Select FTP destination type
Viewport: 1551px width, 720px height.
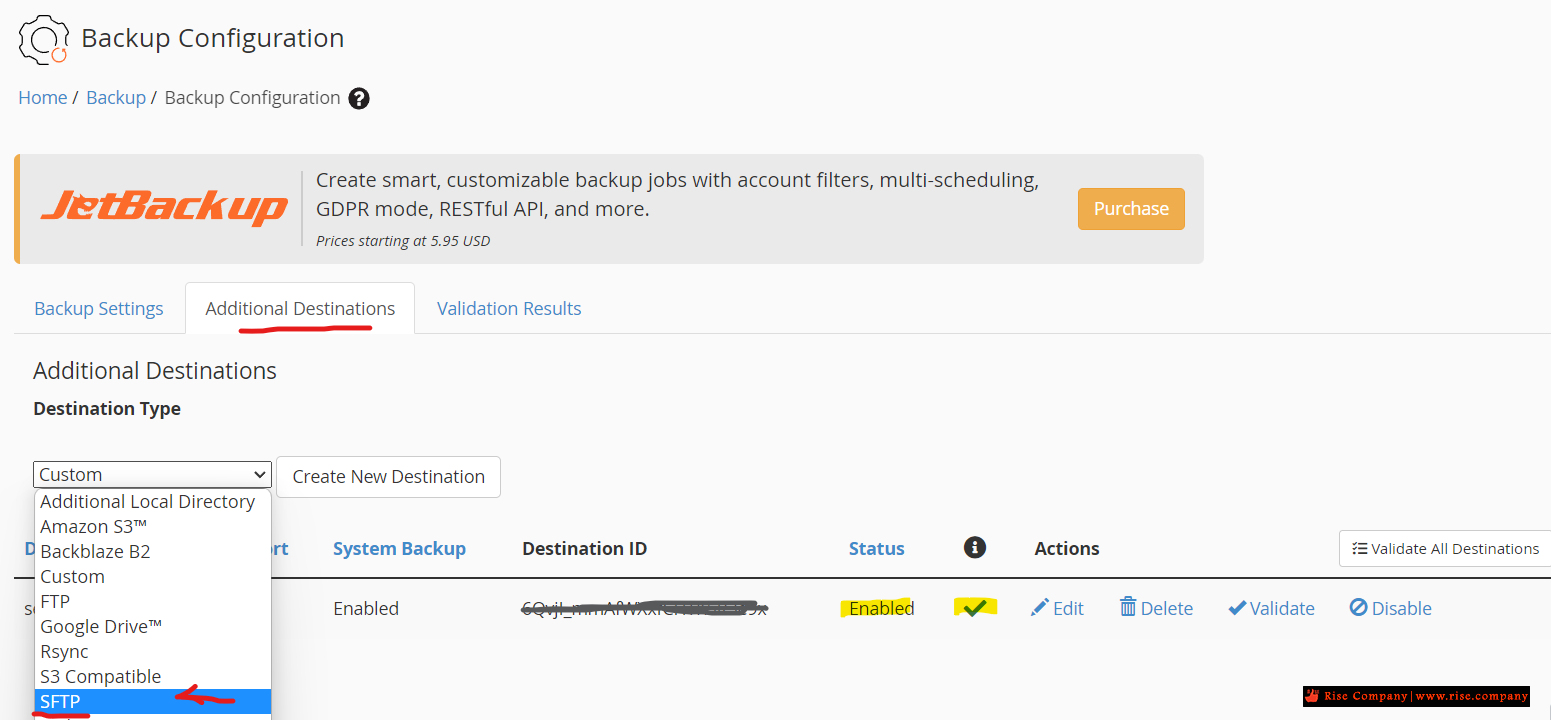pos(153,602)
